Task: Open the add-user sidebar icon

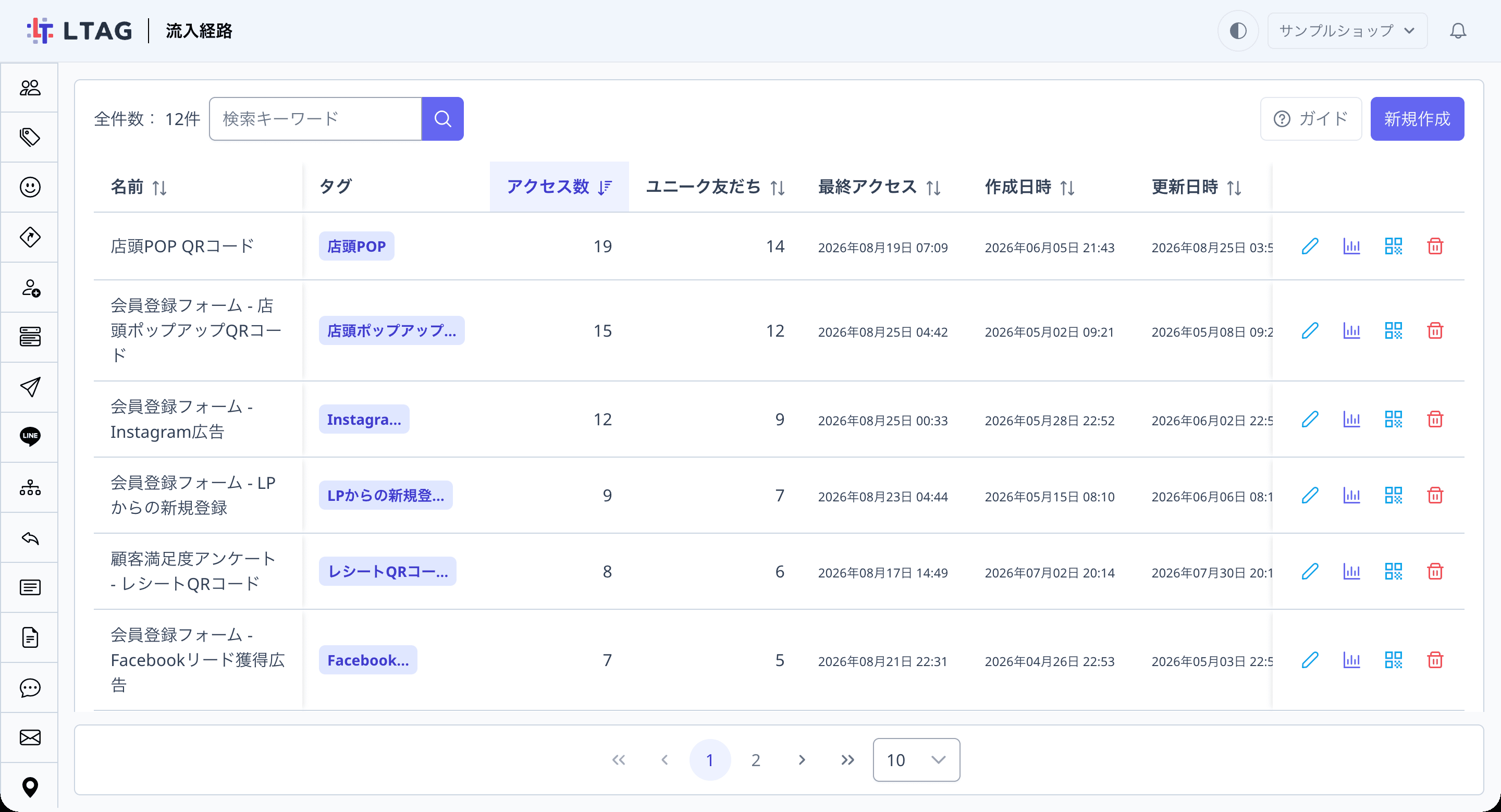Action: [30, 287]
